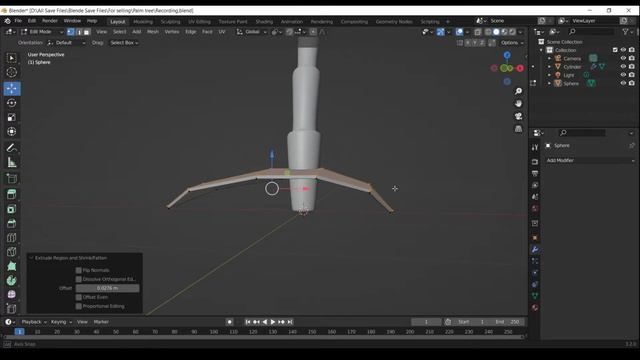
Task: Enable face select mode
Action: pyautogui.click(x=87, y=32)
